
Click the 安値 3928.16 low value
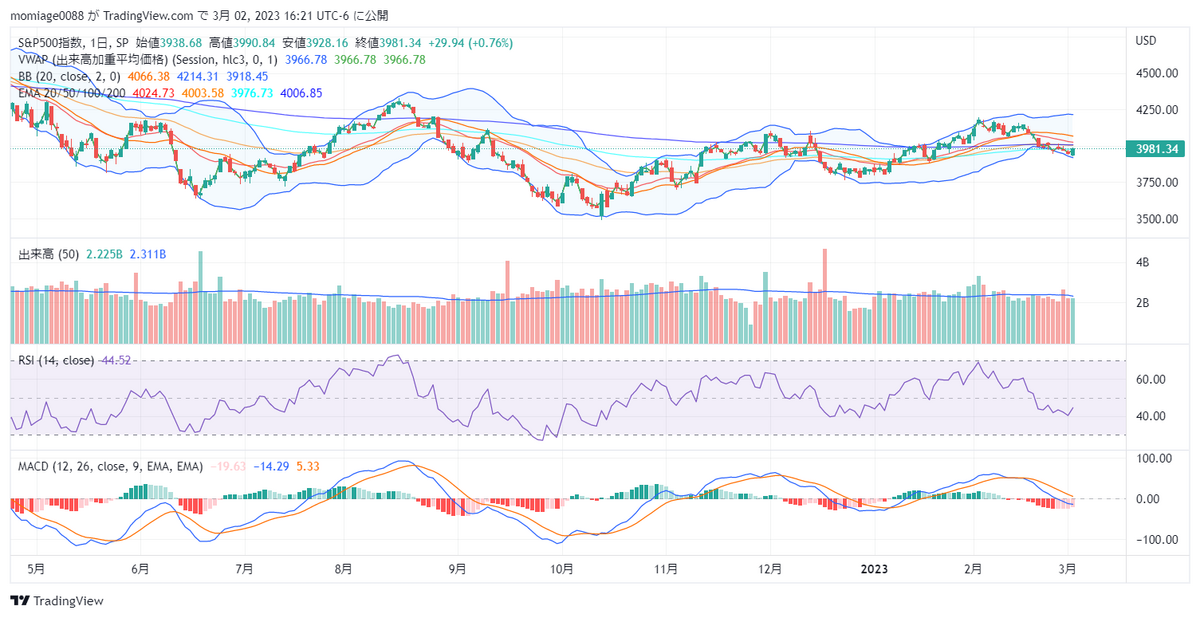point(314,43)
